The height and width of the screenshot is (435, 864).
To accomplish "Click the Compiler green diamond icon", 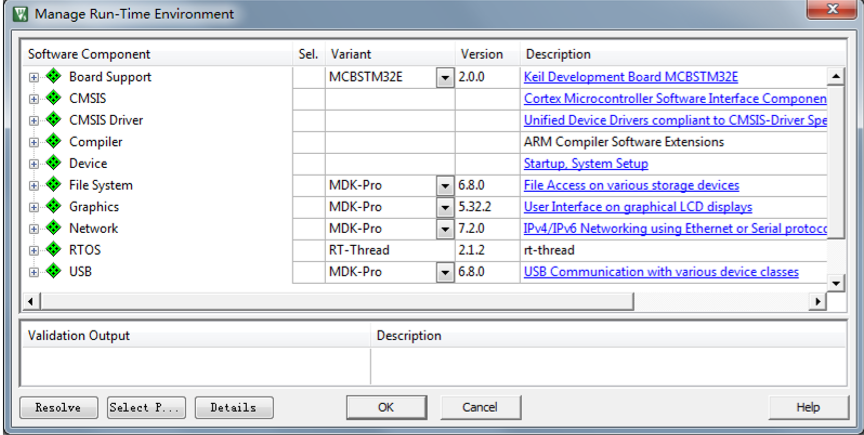I will 53,141.
